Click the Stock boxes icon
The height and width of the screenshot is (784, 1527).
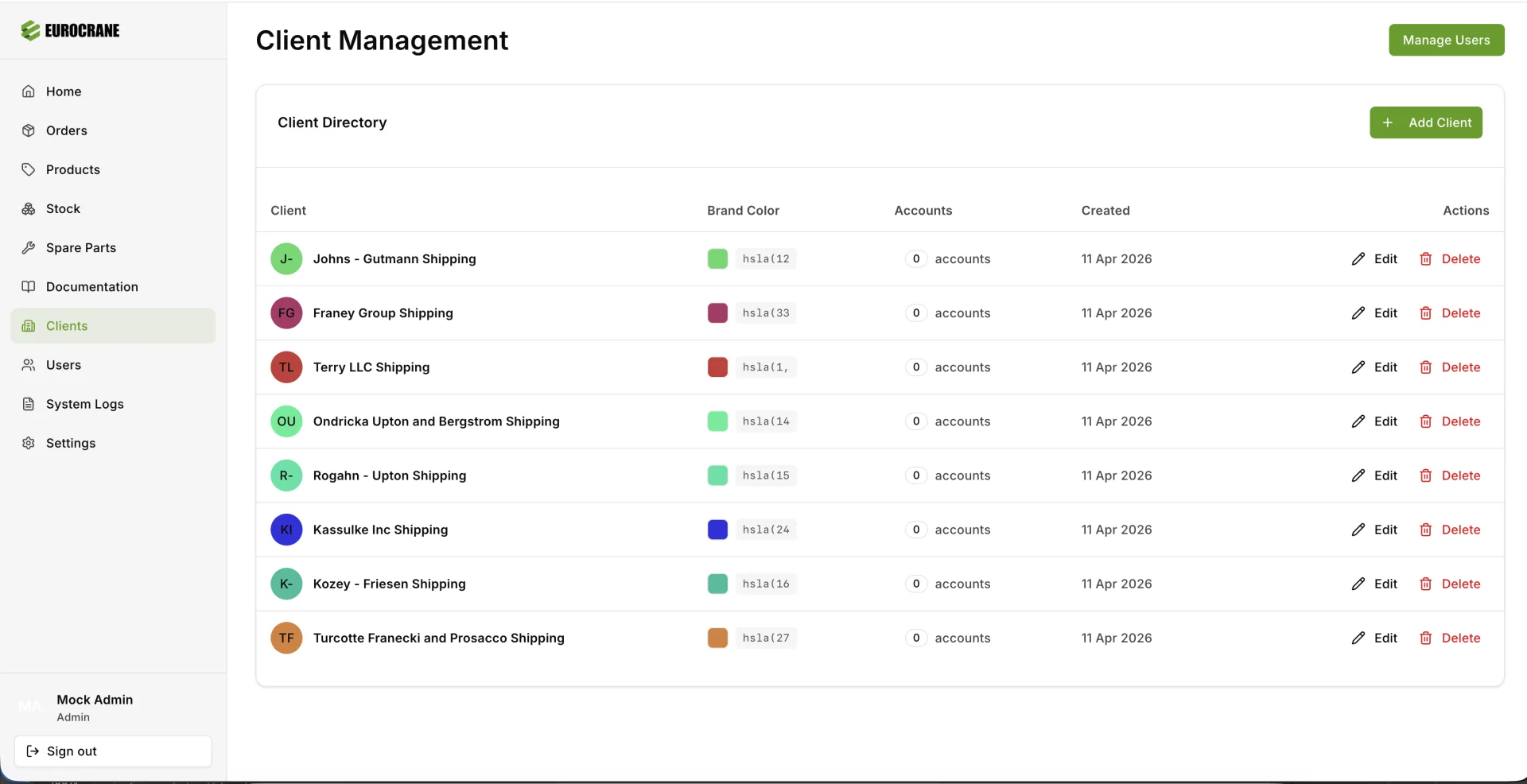[29, 209]
